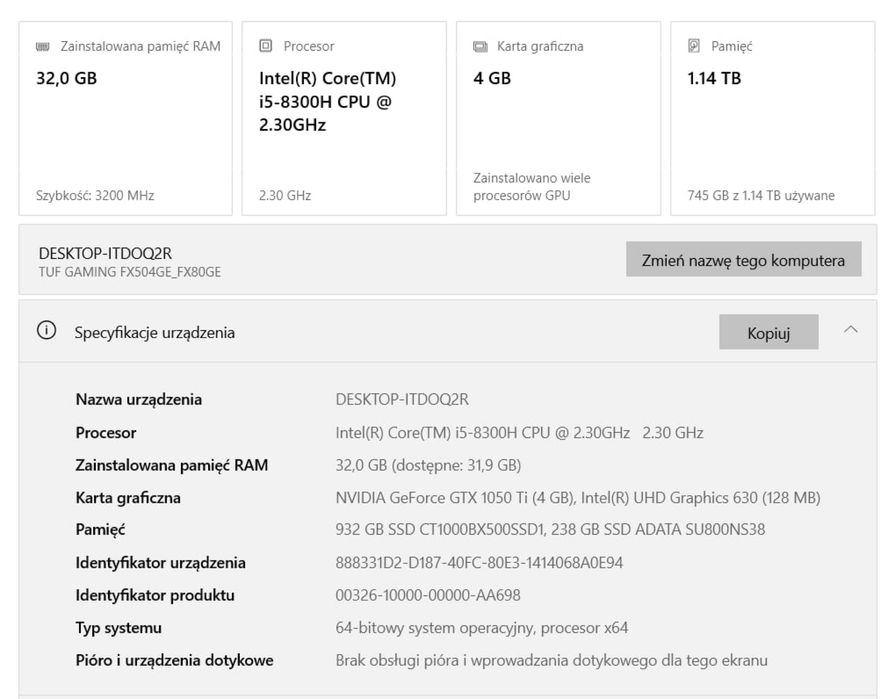Select TUF GAMING FX504GE_FX80GE model text

click(x=130, y=272)
